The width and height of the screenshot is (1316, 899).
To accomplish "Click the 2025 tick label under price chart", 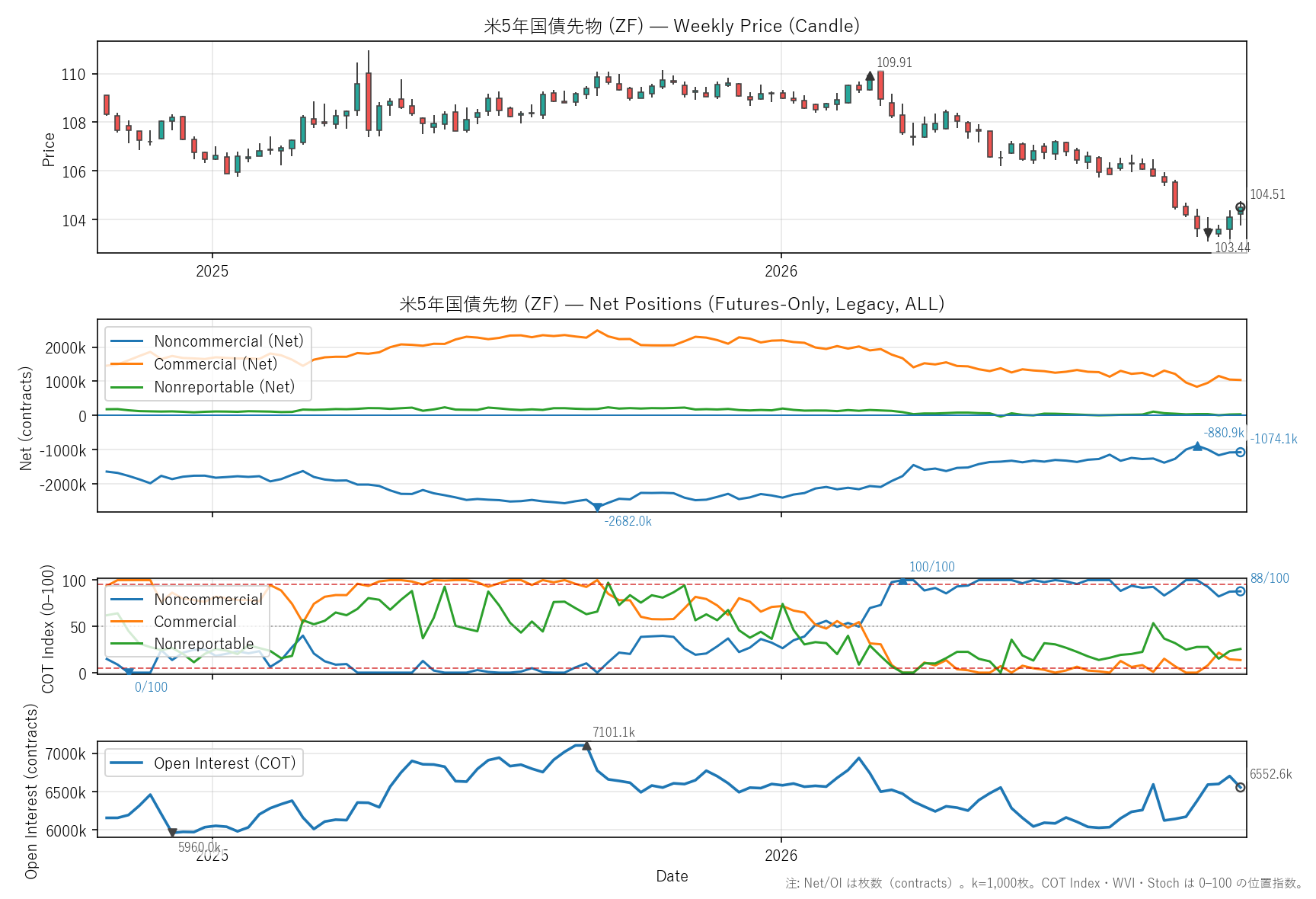I will pyautogui.click(x=212, y=271).
